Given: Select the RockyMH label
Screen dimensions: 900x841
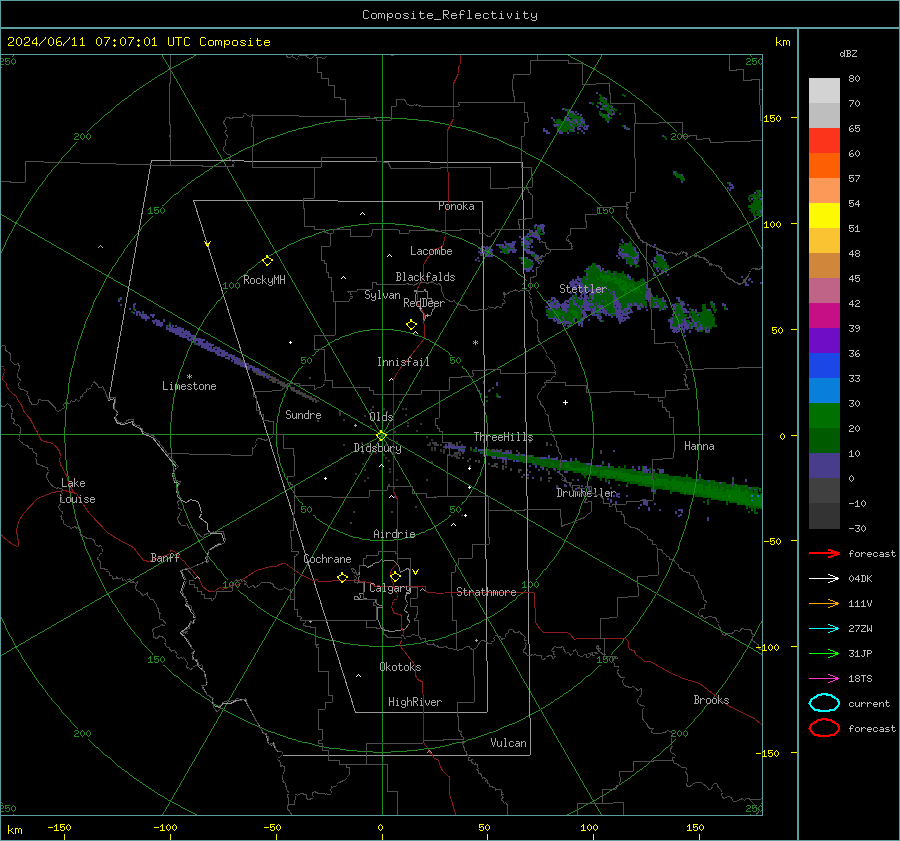Looking at the screenshot, I should click(x=264, y=280).
